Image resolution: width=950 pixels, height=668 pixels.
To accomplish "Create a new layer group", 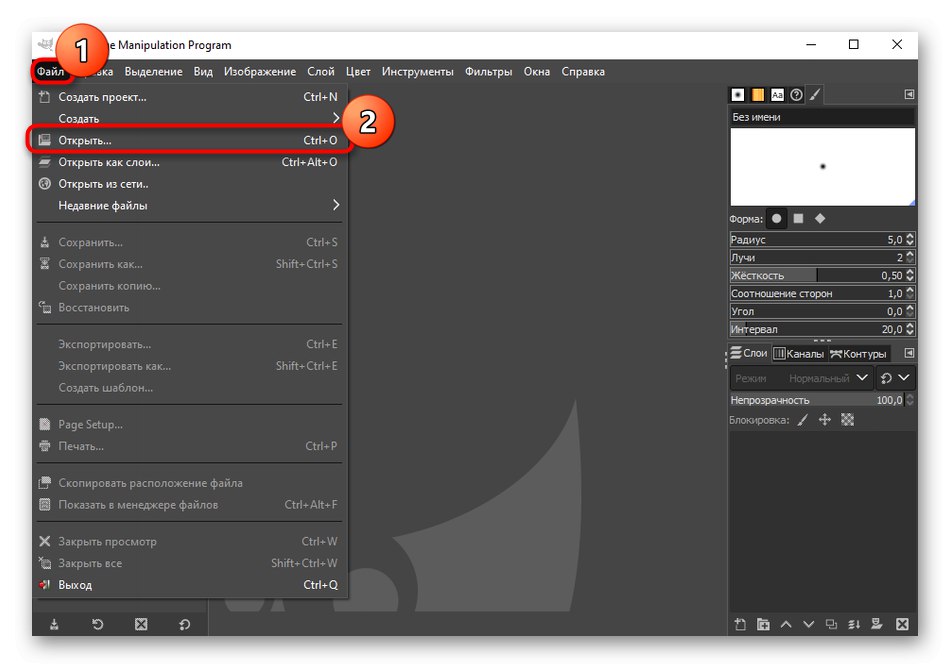I will pos(763,624).
